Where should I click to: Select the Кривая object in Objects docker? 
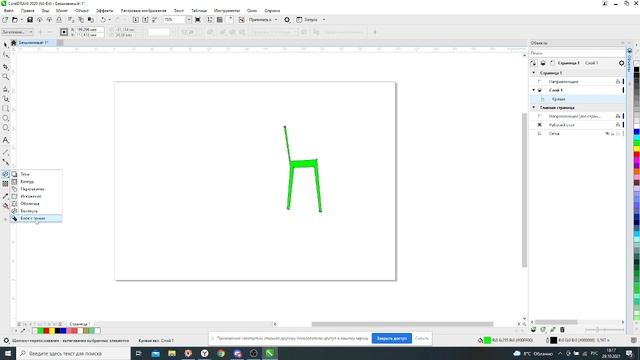click(x=577, y=99)
